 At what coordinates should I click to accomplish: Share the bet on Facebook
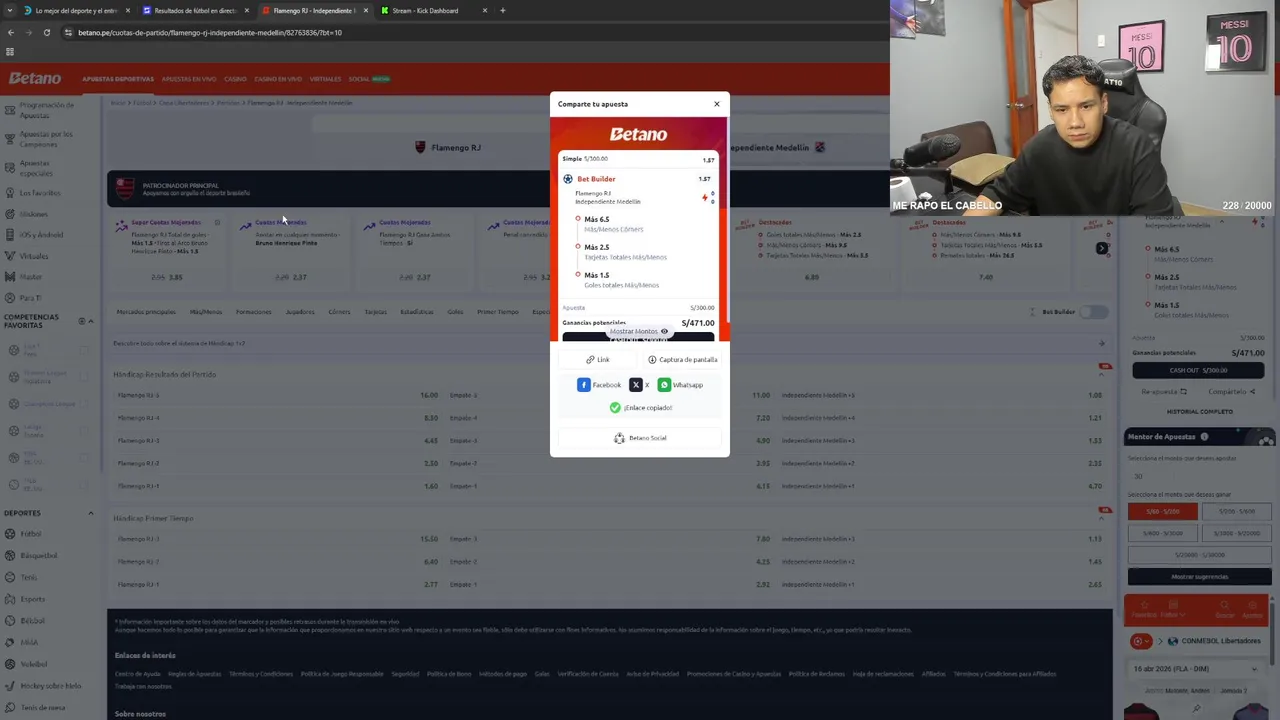599,385
